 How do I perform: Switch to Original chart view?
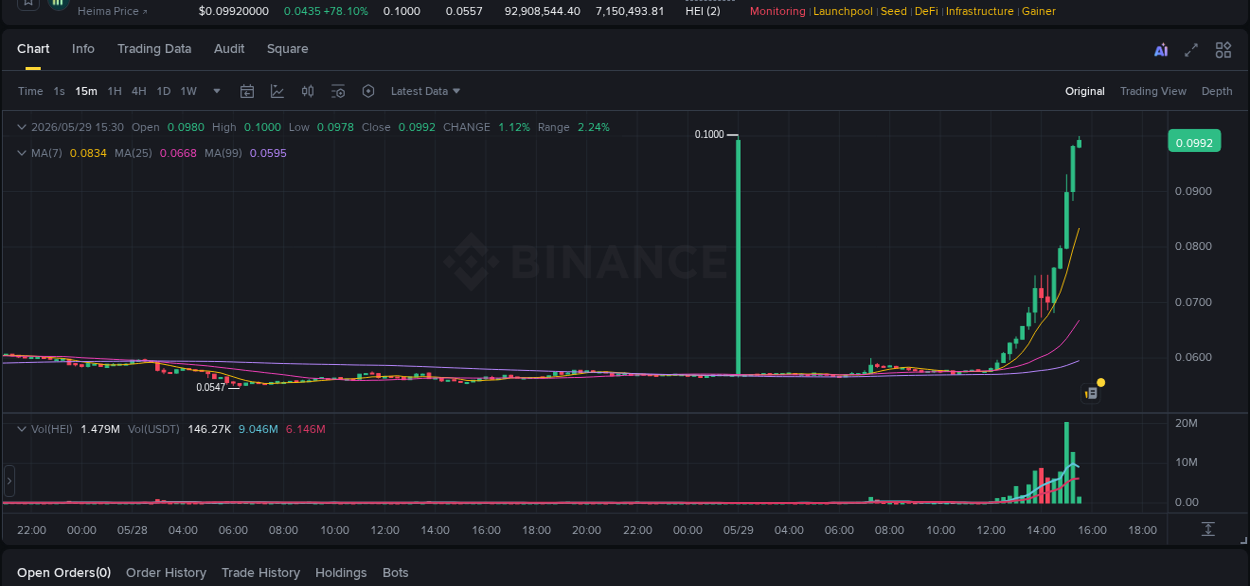click(1084, 91)
